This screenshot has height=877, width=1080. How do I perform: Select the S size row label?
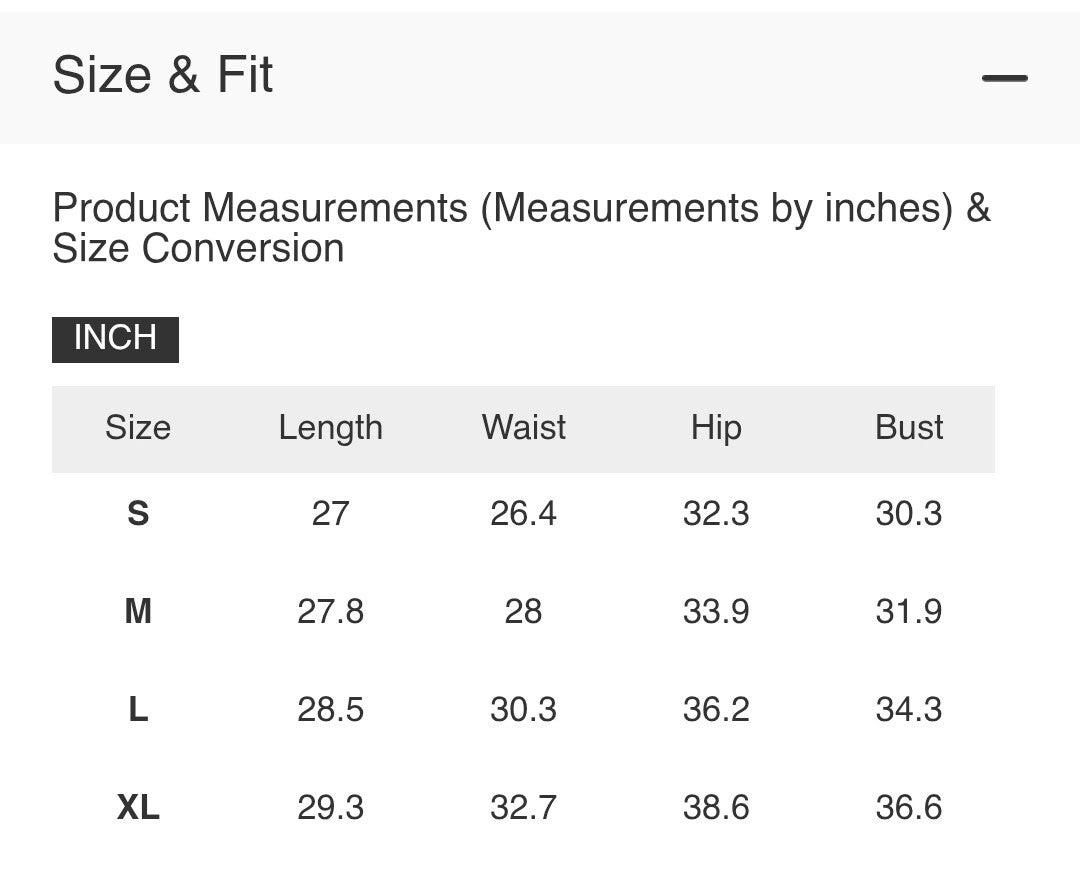point(138,514)
